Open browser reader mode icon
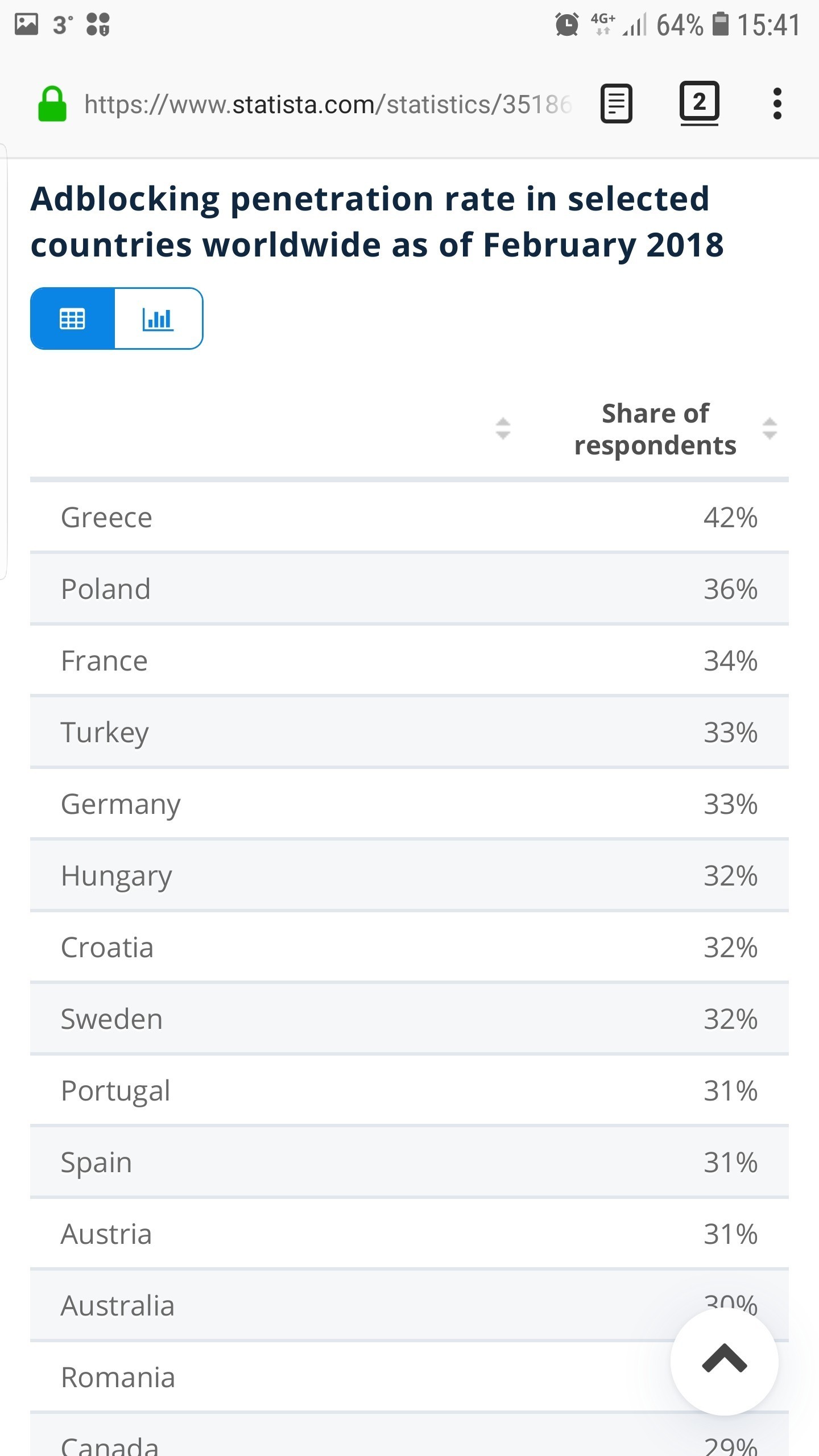The height and width of the screenshot is (1456, 819). [x=617, y=104]
